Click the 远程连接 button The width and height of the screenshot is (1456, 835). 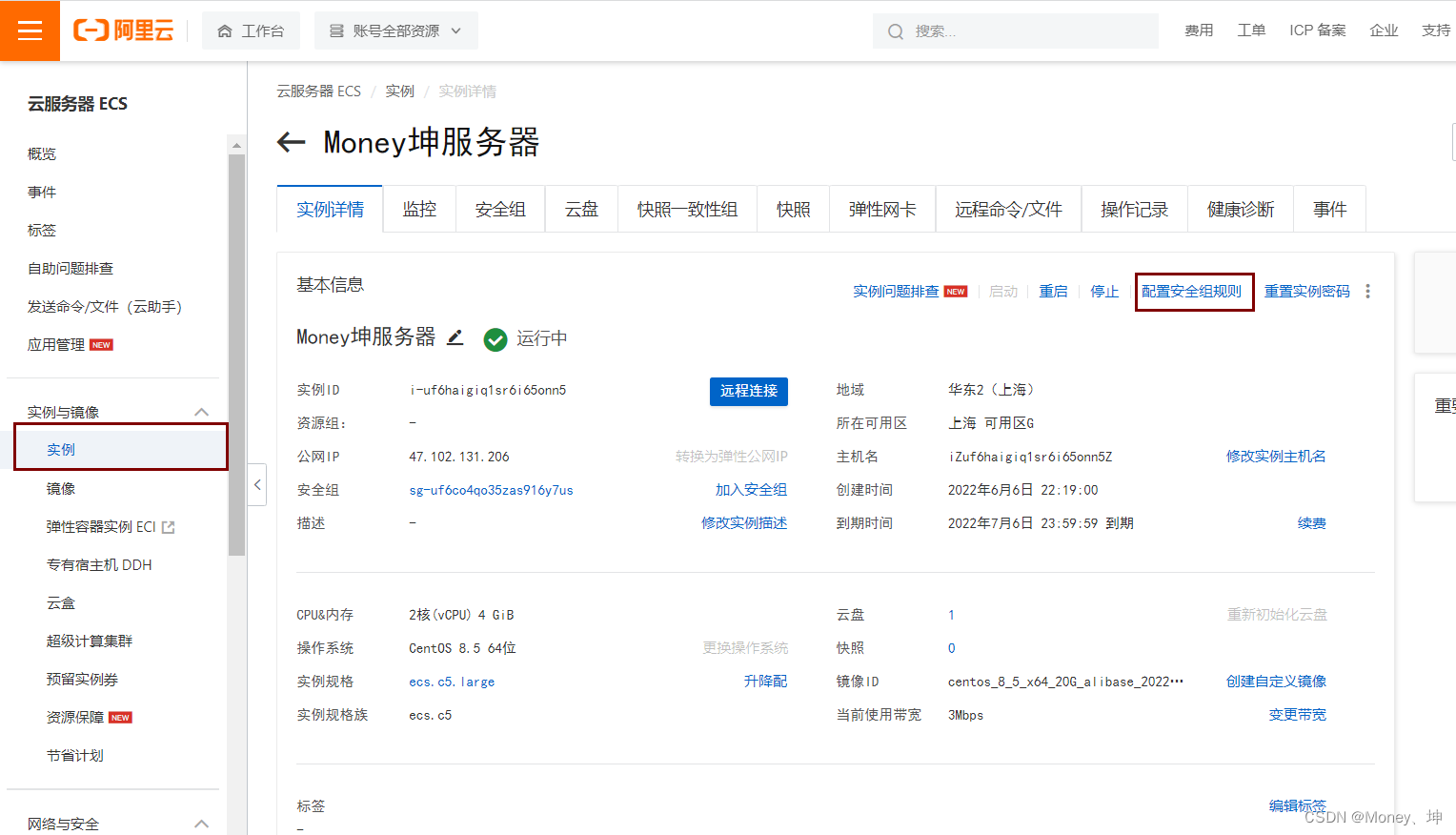point(749,391)
